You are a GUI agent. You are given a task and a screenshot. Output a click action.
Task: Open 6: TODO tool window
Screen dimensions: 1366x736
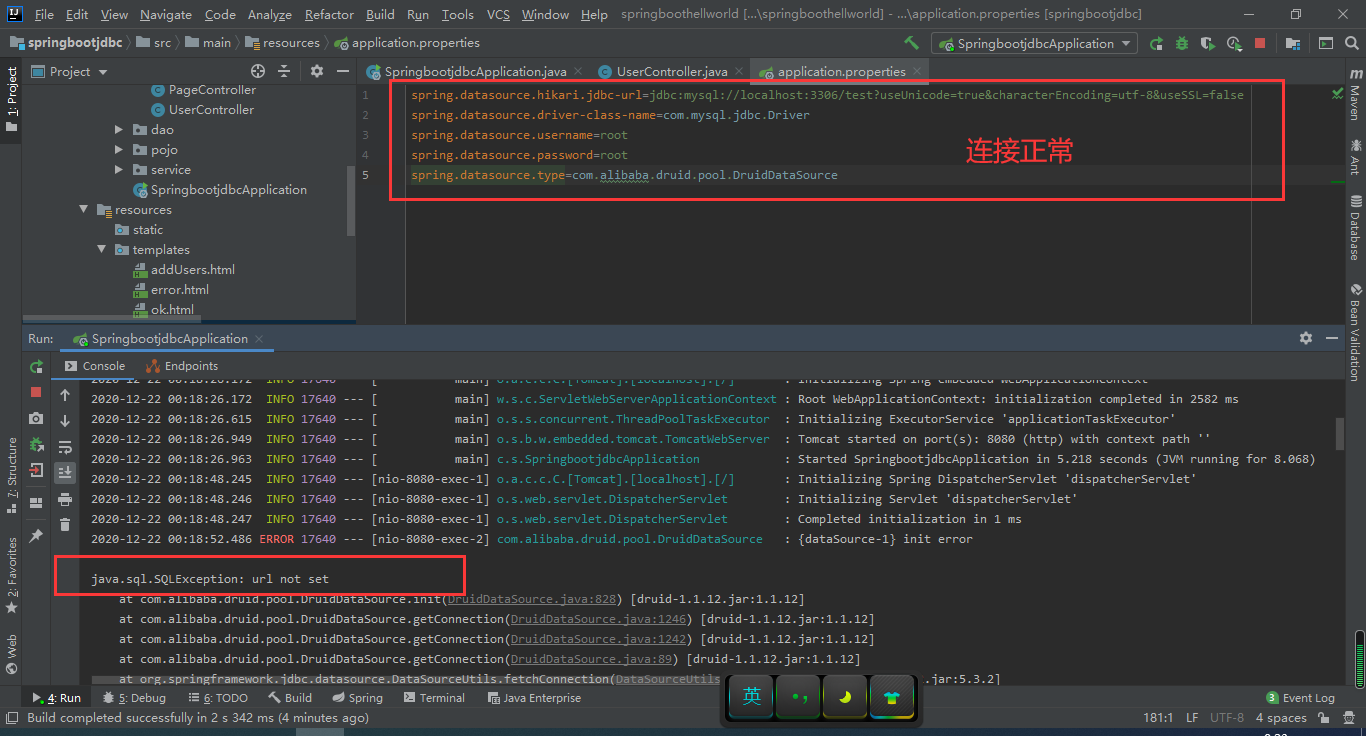coord(218,698)
